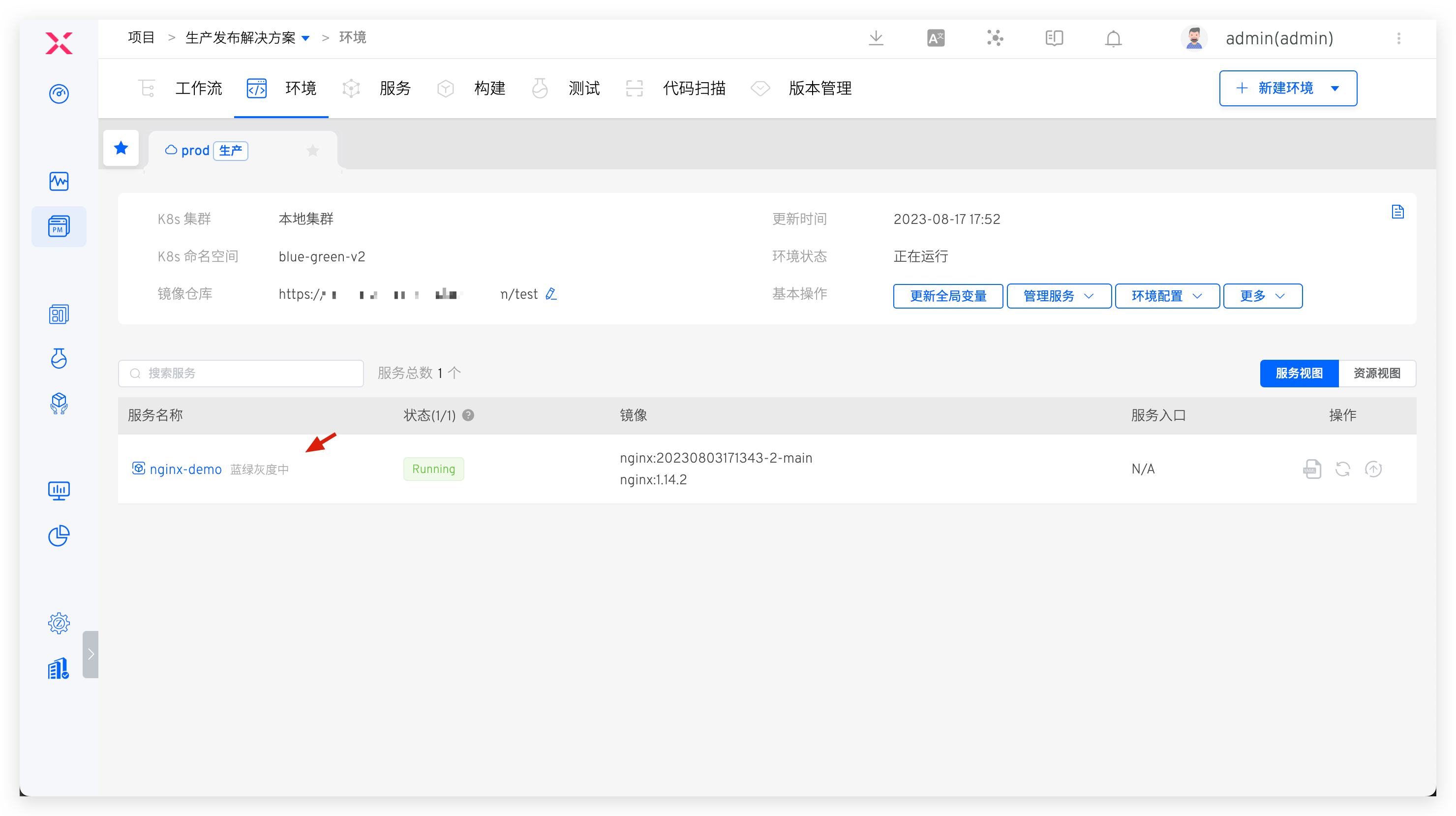Edit the image registry with pencil icon

pos(551,294)
